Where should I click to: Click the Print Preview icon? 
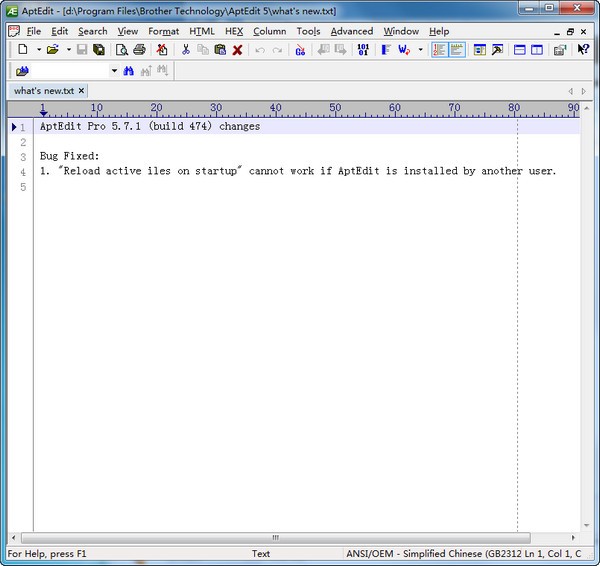[121, 50]
